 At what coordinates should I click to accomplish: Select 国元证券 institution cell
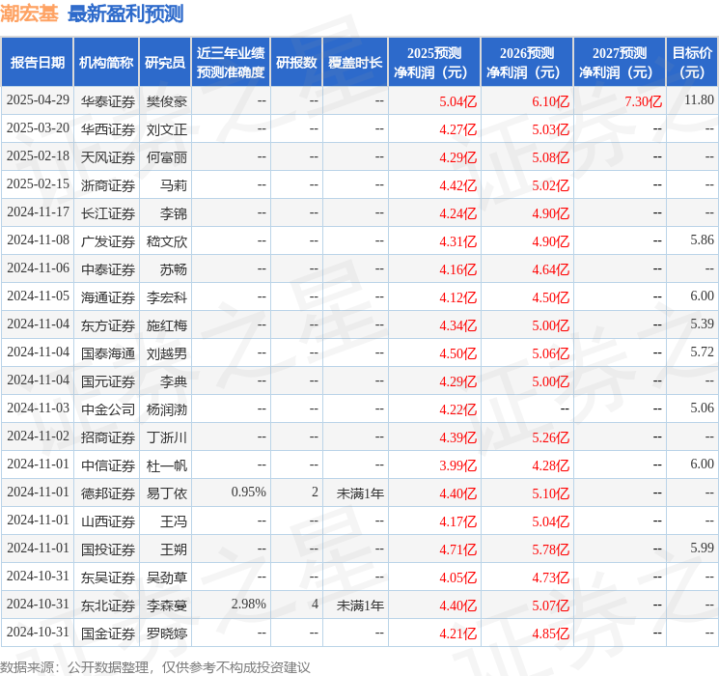pyautogui.click(x=108, y=381)
